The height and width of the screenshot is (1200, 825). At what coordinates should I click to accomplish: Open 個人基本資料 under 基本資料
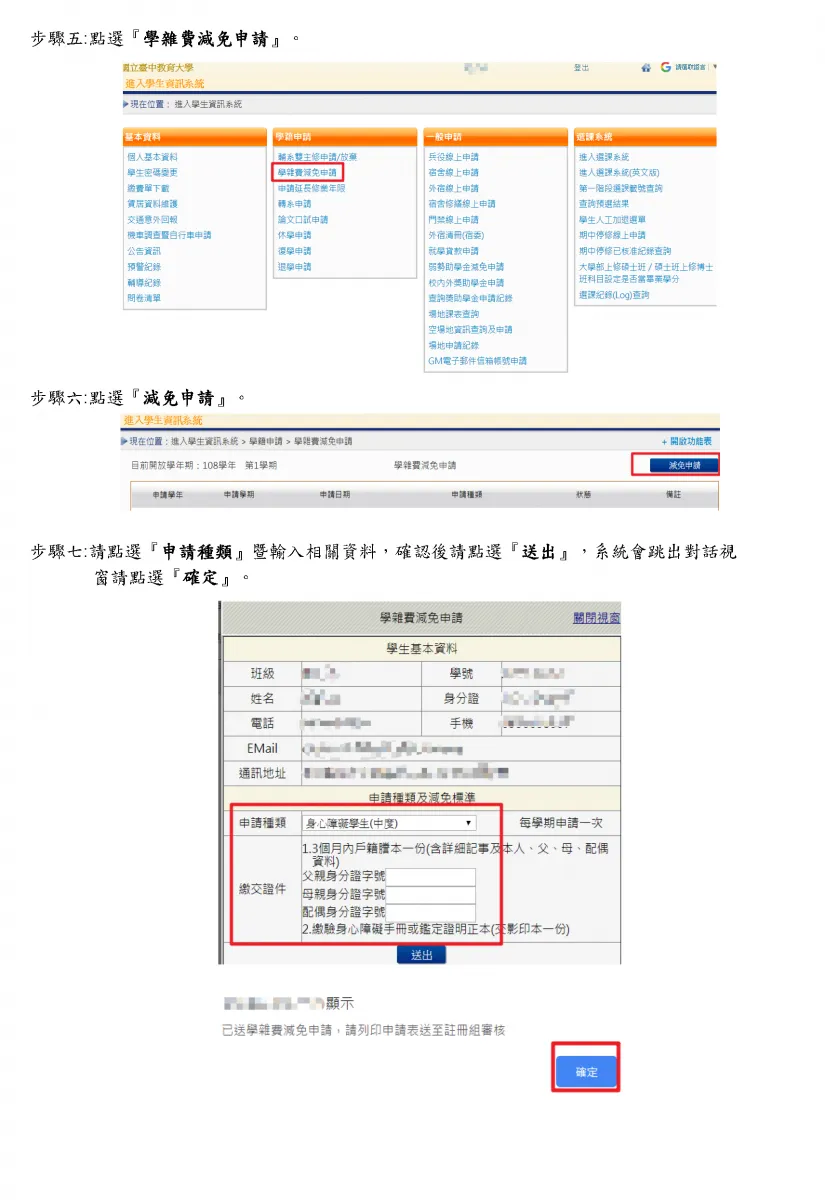[152, 157]
